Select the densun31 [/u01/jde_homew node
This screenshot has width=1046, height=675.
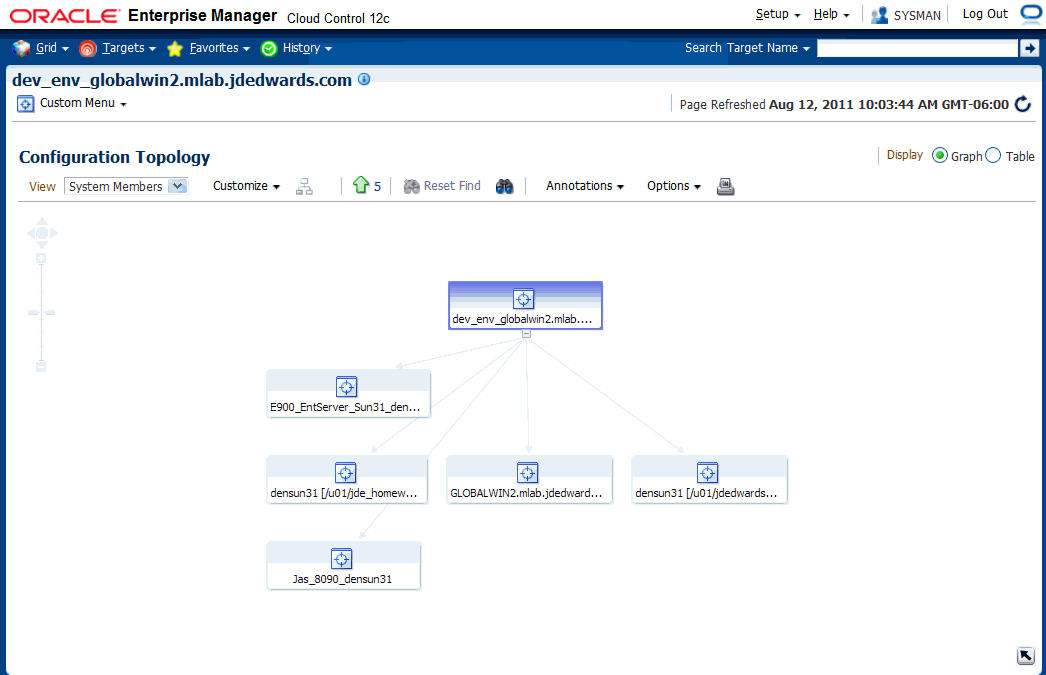tap(347, 480)
